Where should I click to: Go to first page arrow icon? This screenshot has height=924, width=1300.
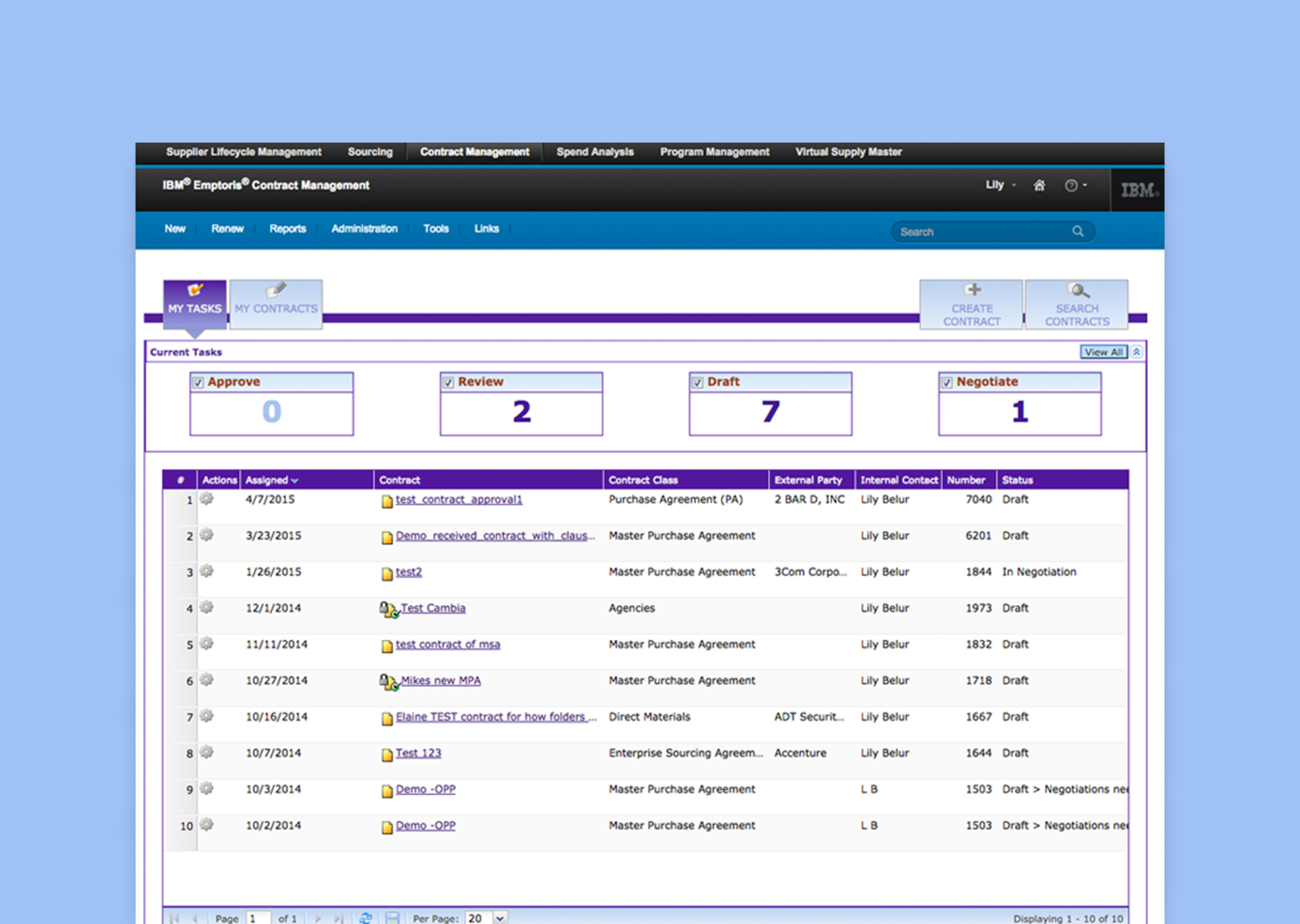(175, 918)
